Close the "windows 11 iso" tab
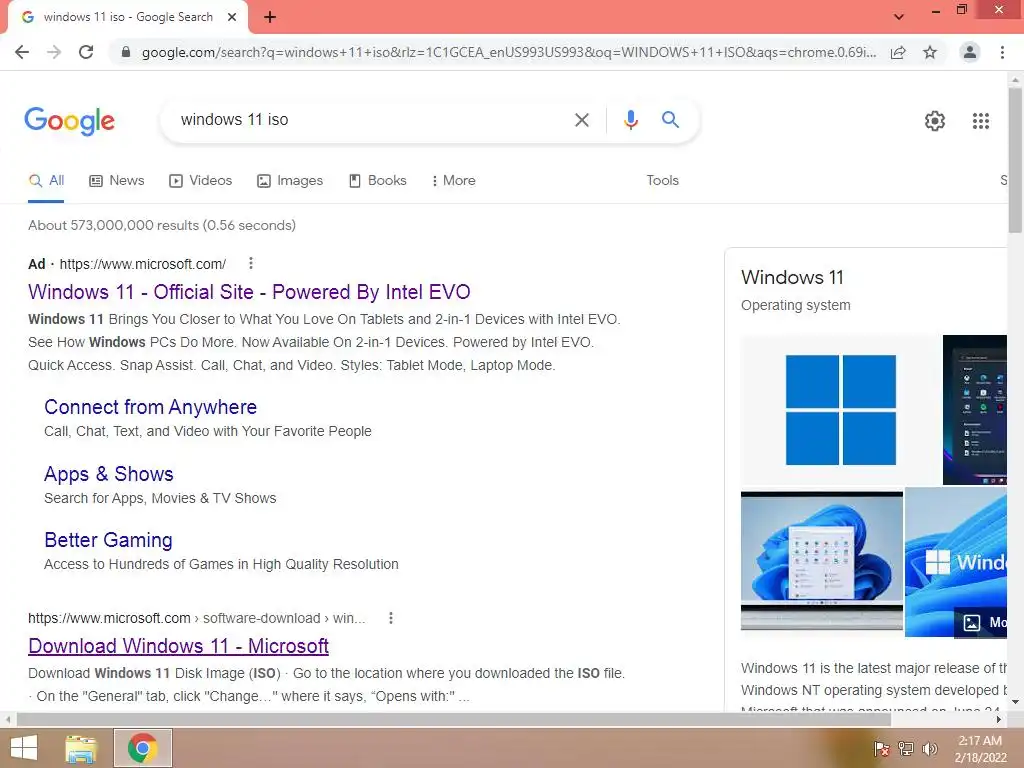1024x768 pixels. coord(232,17)
